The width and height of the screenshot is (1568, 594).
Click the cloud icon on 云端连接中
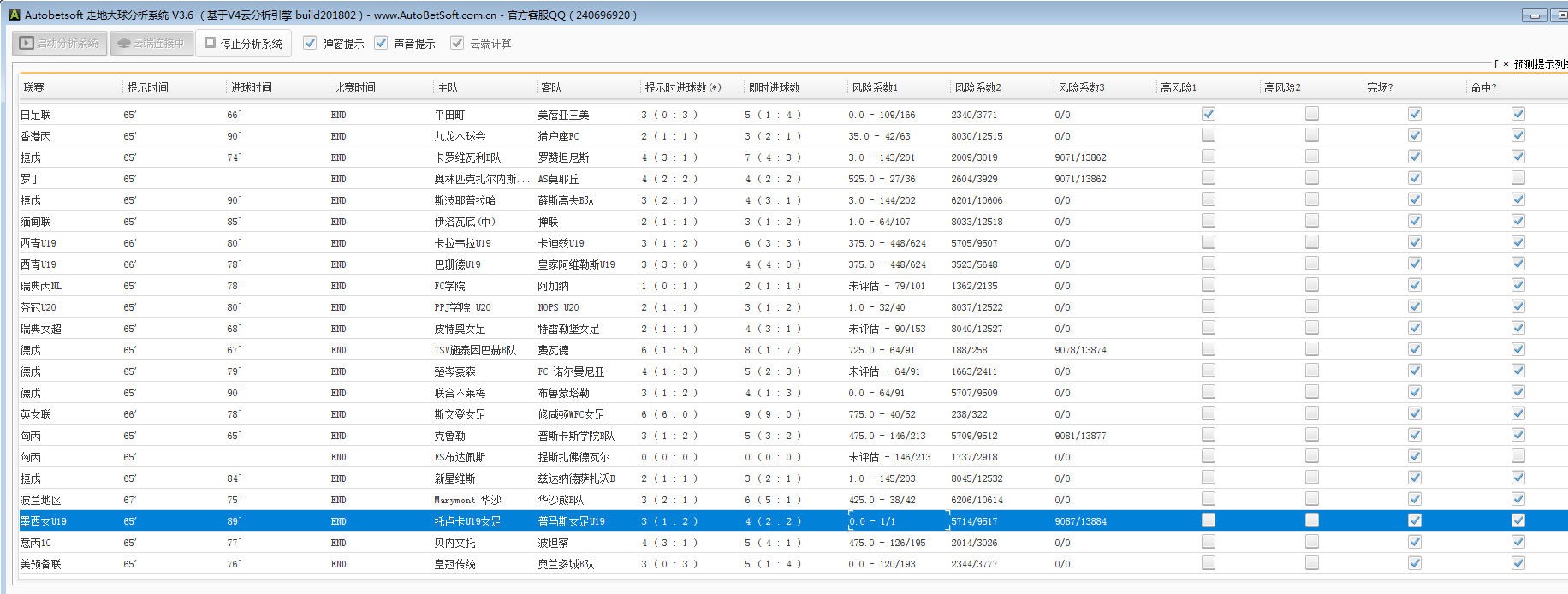click(124, 43)
